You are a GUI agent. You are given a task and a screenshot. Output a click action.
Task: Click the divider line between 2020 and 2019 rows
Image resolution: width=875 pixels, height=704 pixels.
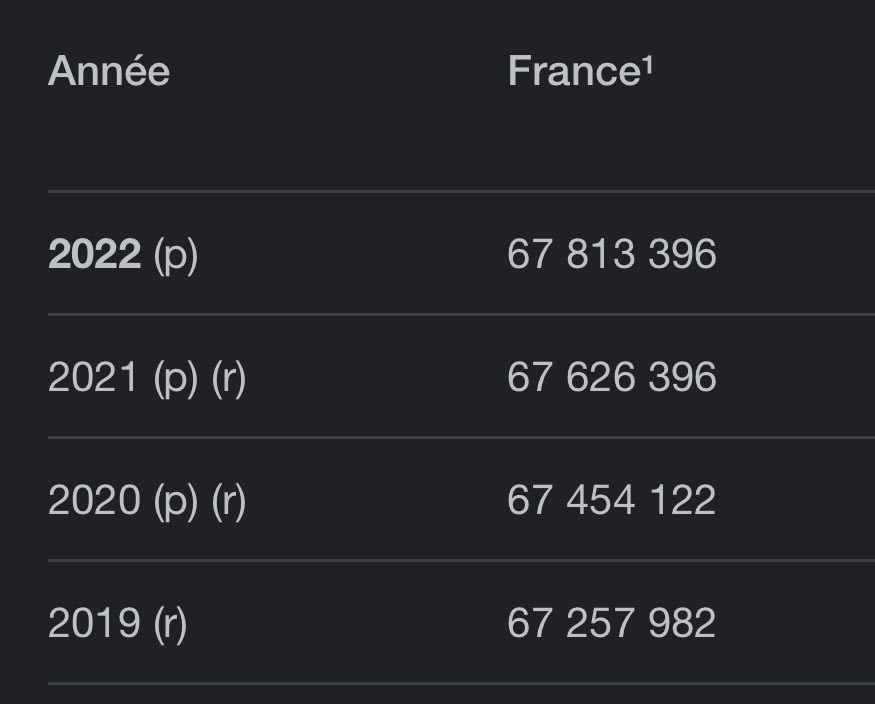(460, 560)
